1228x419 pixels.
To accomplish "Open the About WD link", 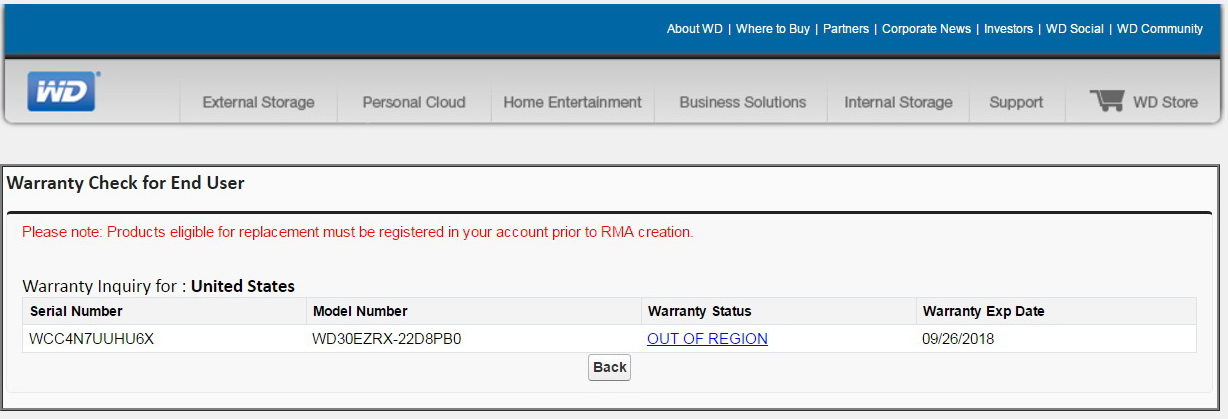I will pyautogui.click(x=694, y=29).
